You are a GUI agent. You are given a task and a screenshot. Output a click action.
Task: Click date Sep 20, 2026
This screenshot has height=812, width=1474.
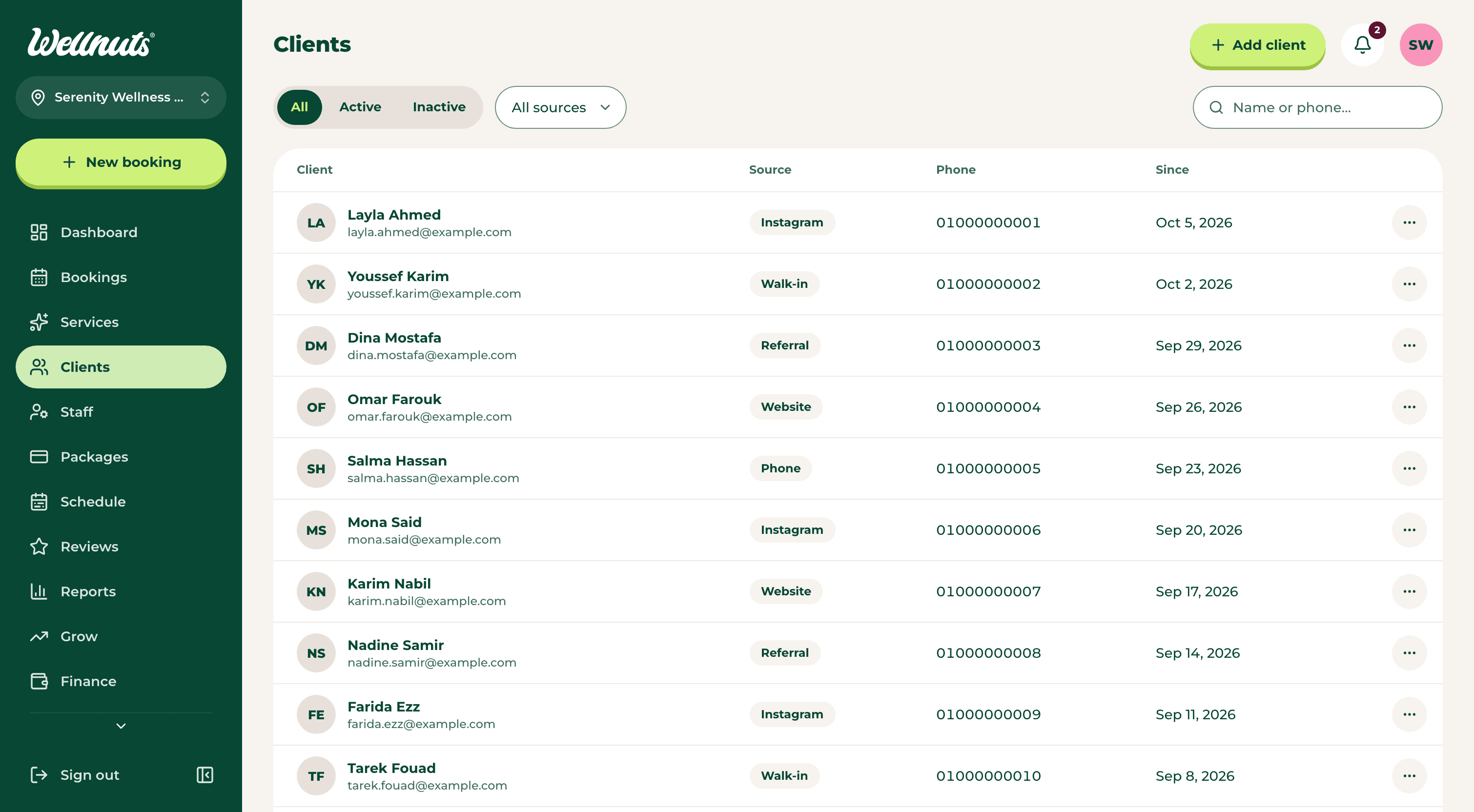(x=1199, y=530)
